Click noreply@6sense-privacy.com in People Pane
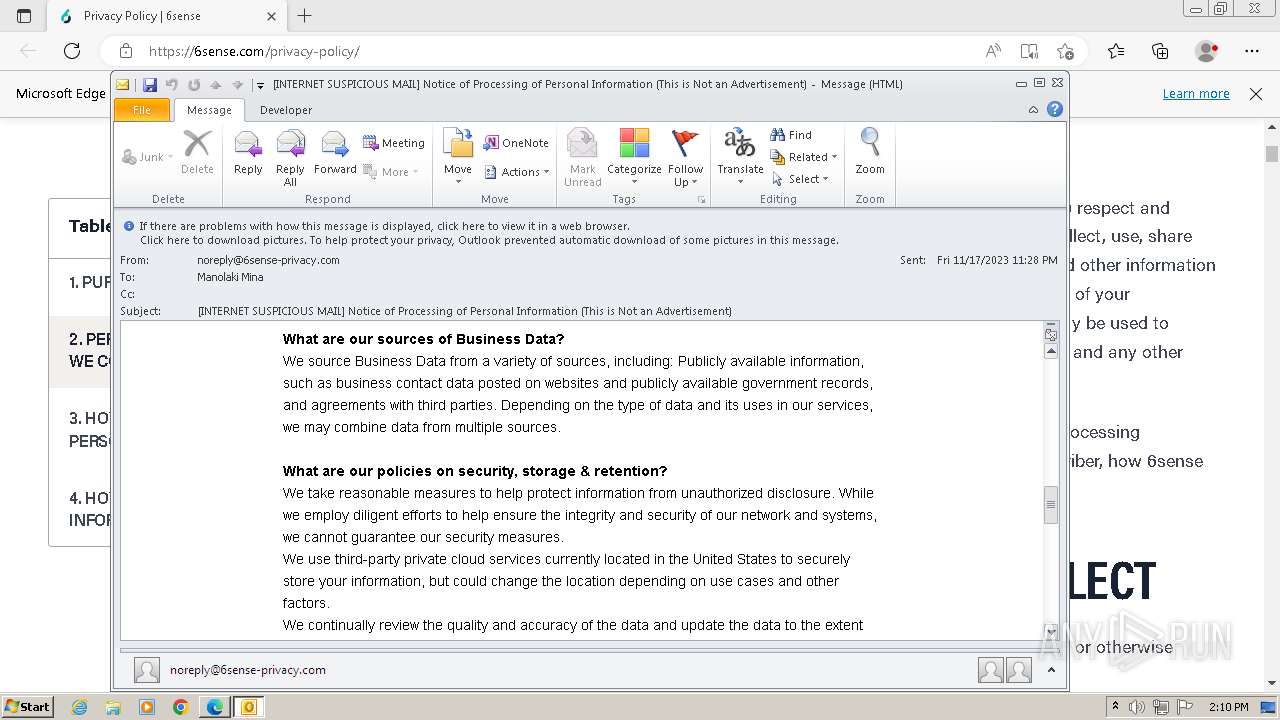This screenshot has height=720, width=1280. [248, 670]
